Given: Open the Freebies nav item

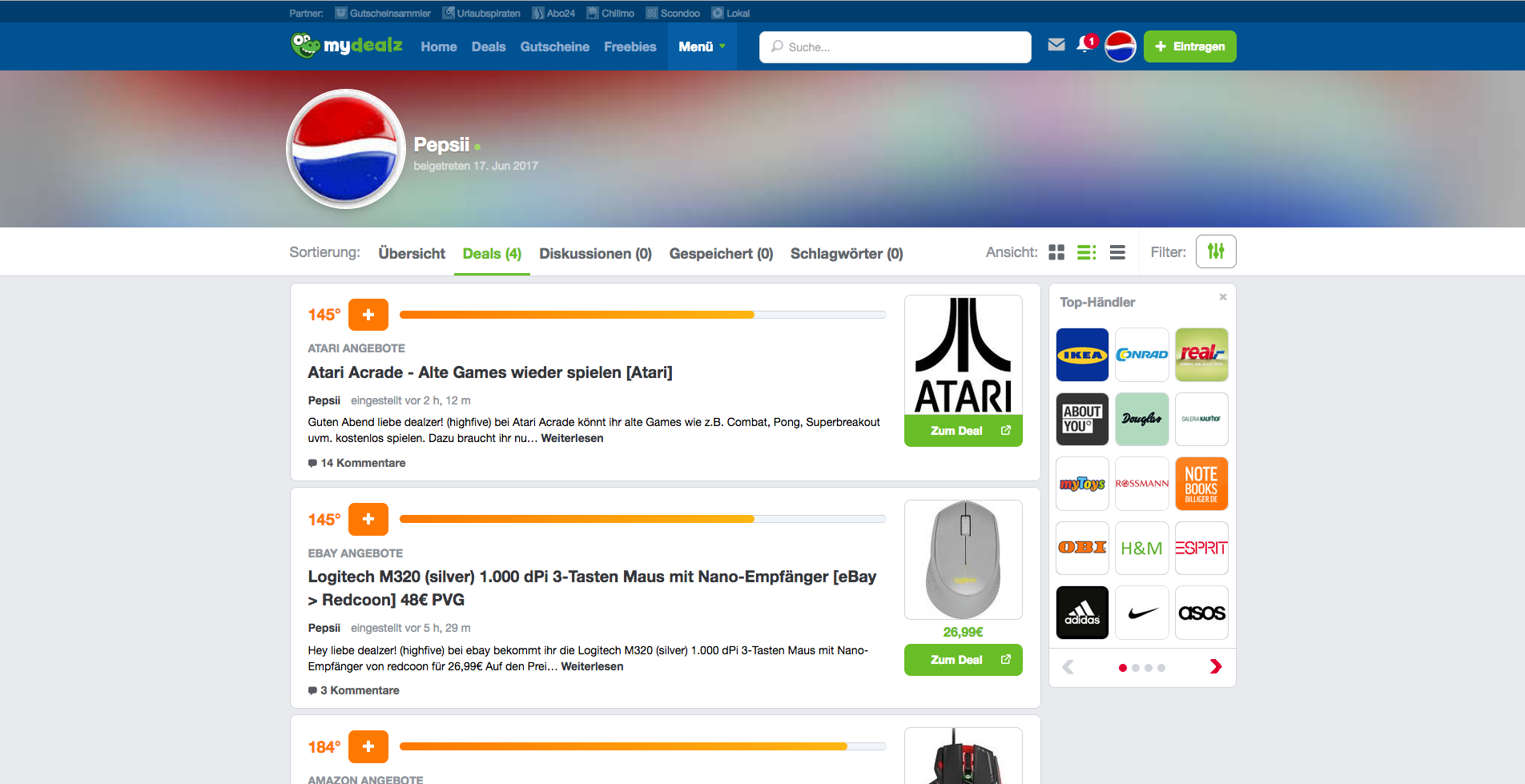Looking at the screenshot, I should pyautogui.click(x=630, y=46).
